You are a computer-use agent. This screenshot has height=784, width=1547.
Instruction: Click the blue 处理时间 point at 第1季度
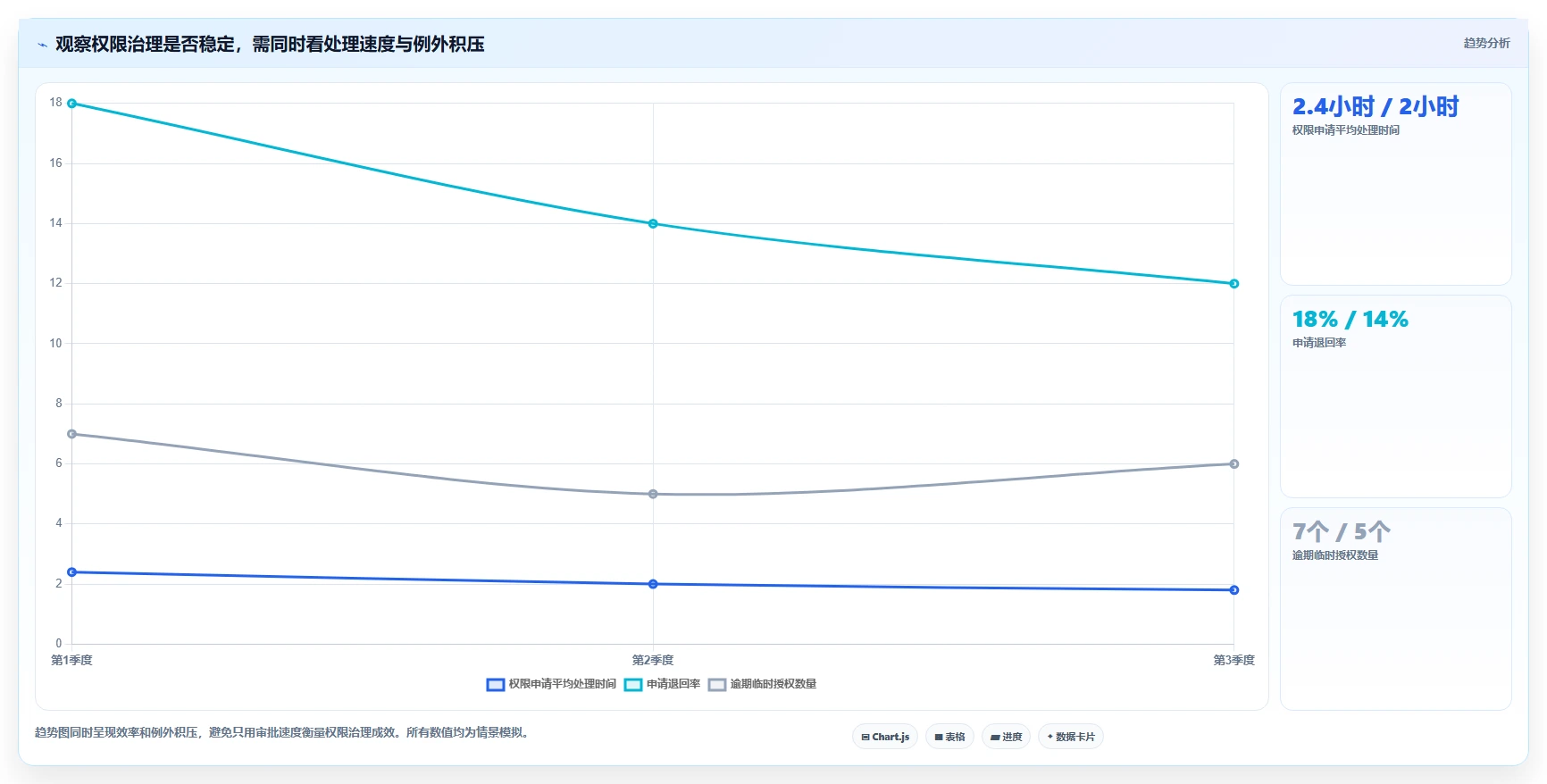pyautogui.click(x=72, y=572)
